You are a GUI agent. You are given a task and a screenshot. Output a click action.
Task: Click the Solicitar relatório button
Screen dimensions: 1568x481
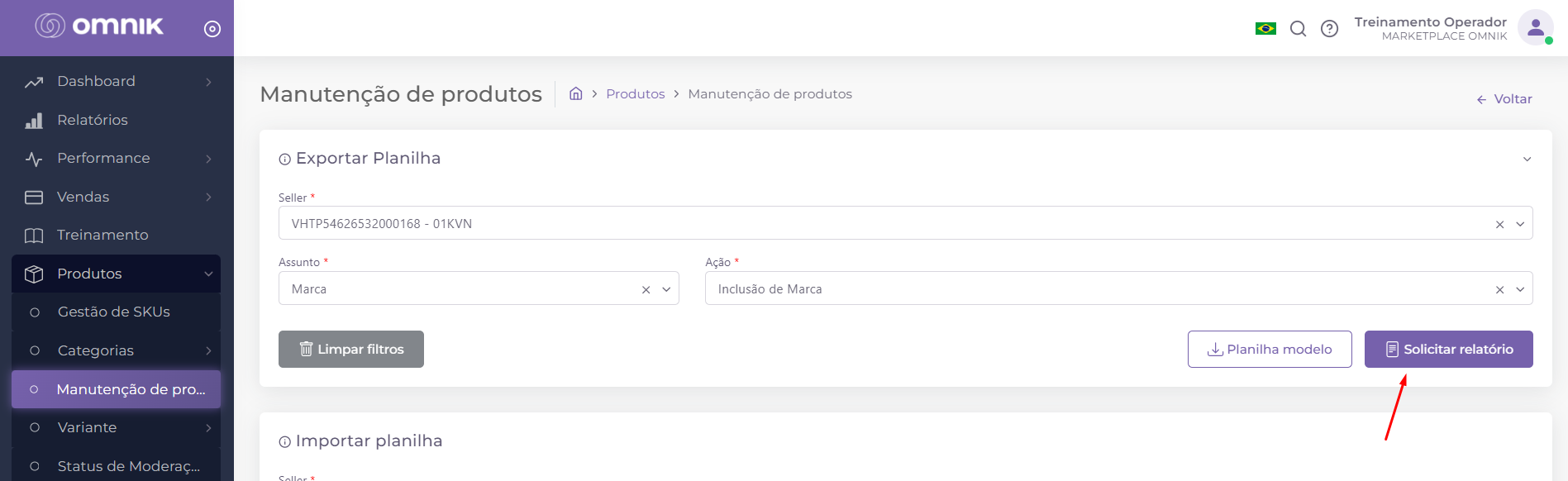pyautogui.click(x=1448, y=349)
